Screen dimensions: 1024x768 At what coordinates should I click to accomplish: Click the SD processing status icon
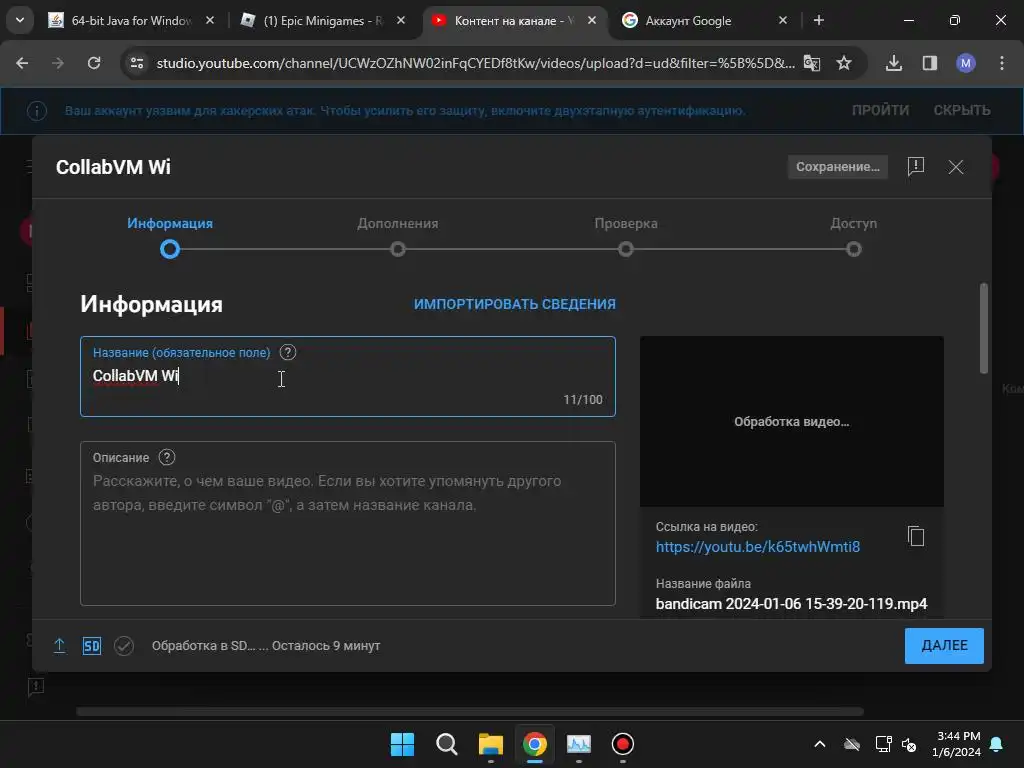point(91,646)
